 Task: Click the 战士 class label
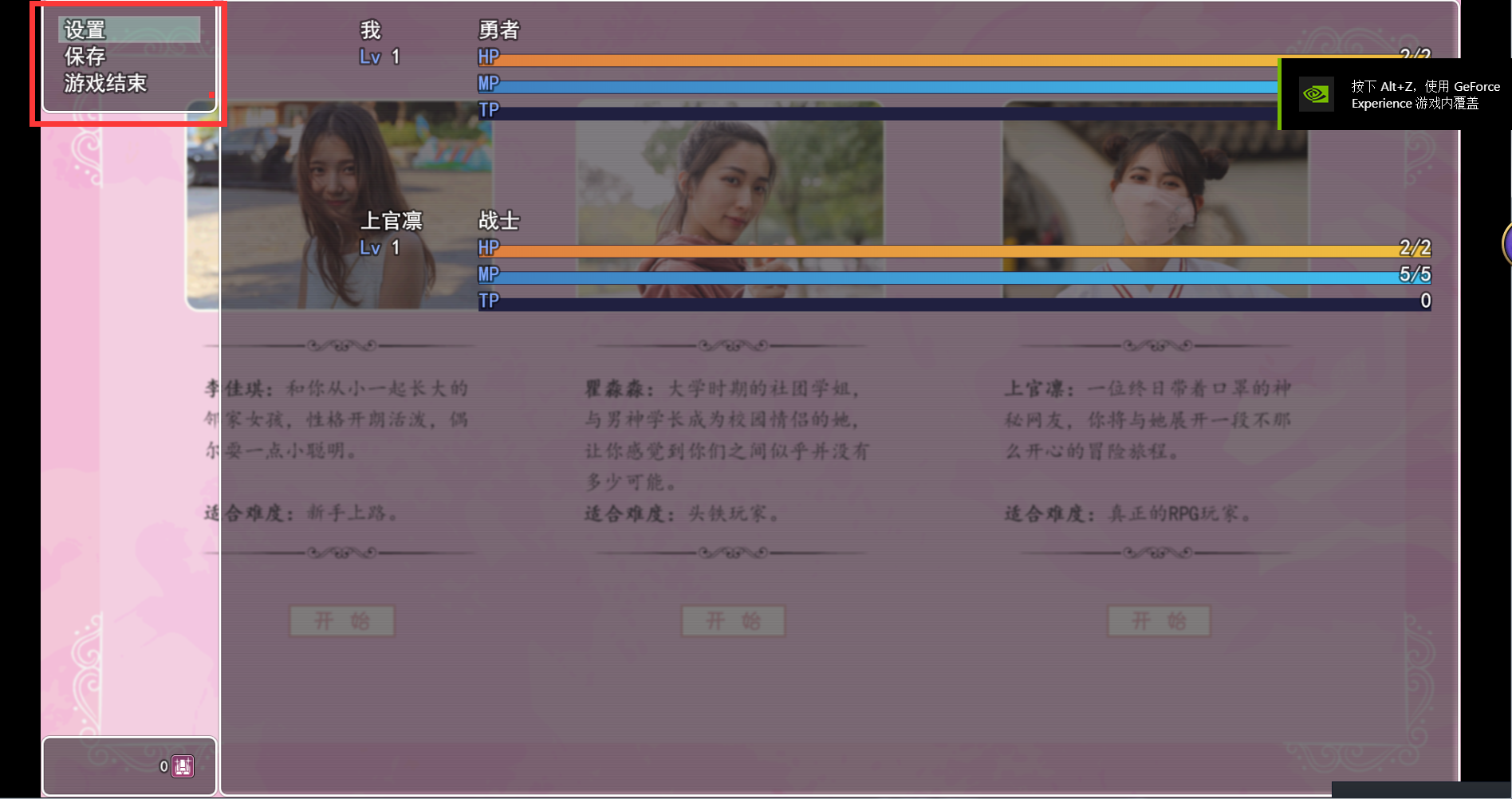pyautogui.click(x=499, y=221)
